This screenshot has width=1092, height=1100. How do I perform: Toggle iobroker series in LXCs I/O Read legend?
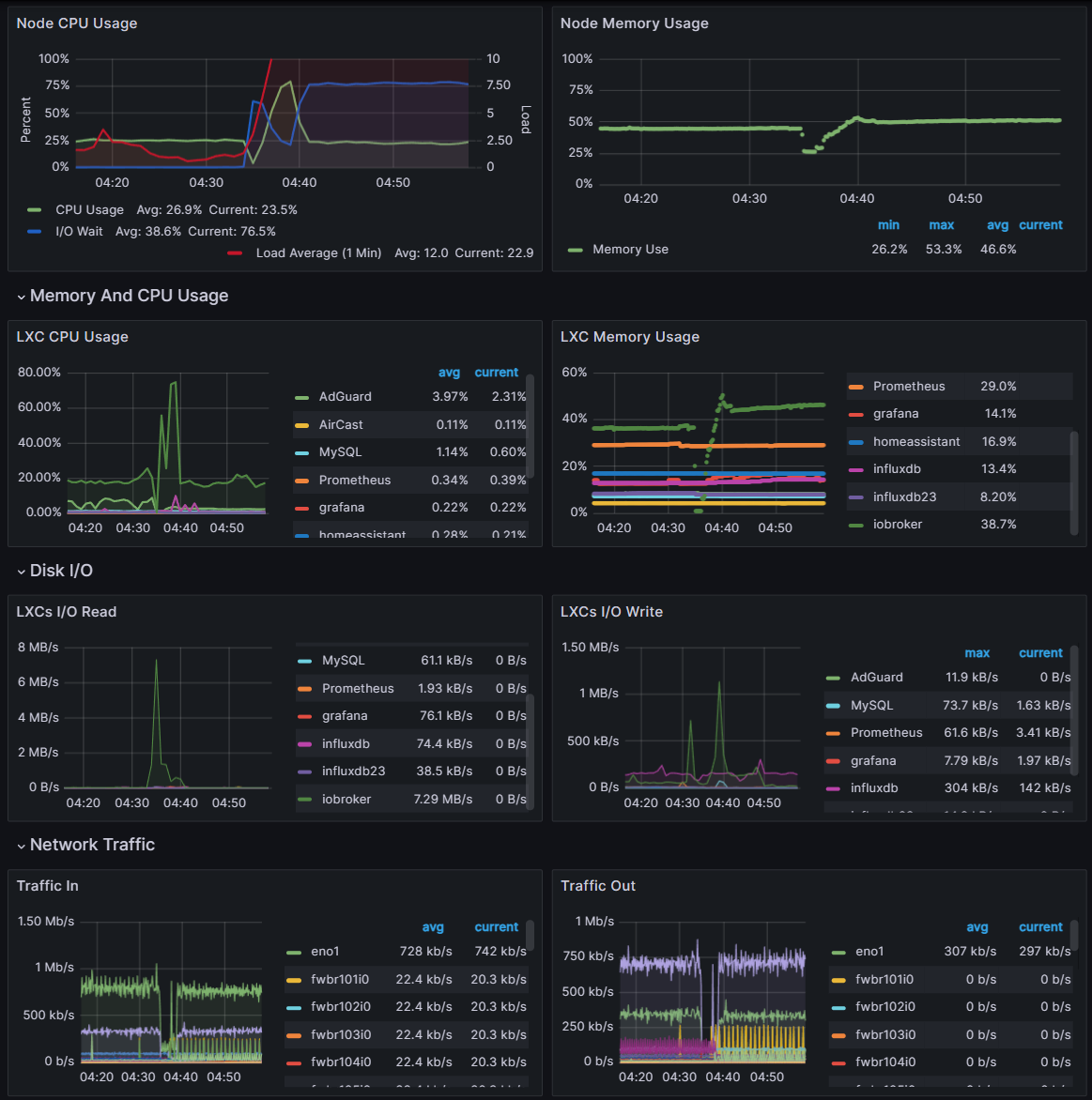point(346,800)
